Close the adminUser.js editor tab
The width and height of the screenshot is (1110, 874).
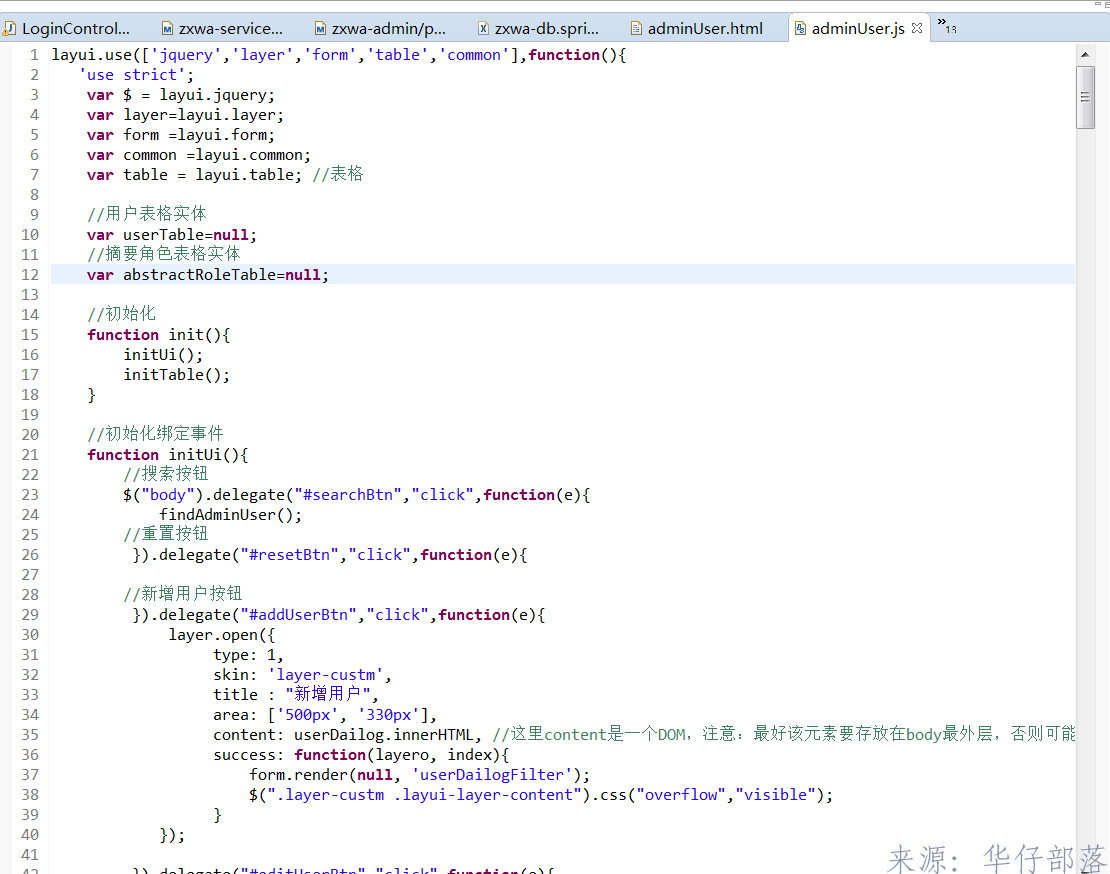coord(917,28)
